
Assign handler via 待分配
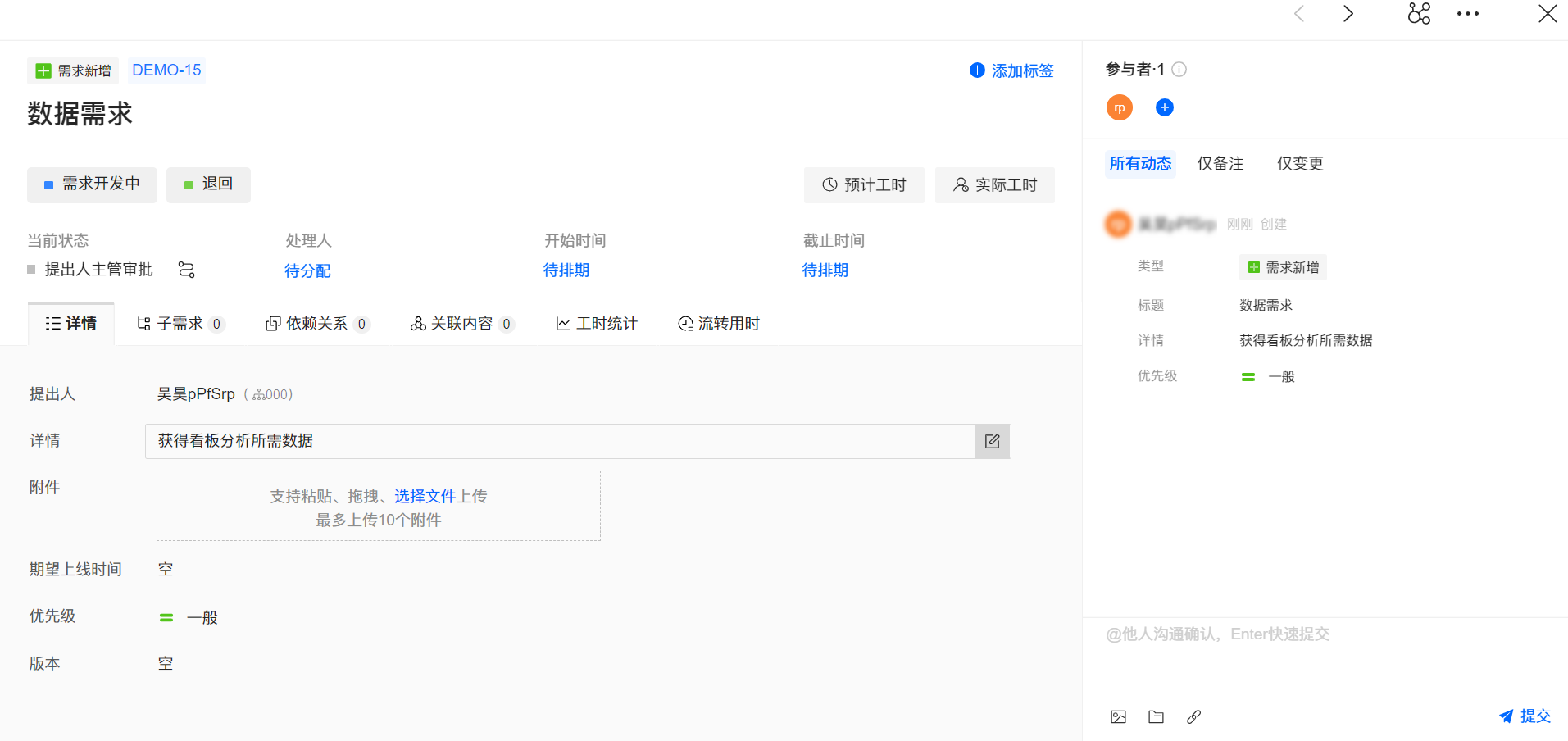[307, 270]
